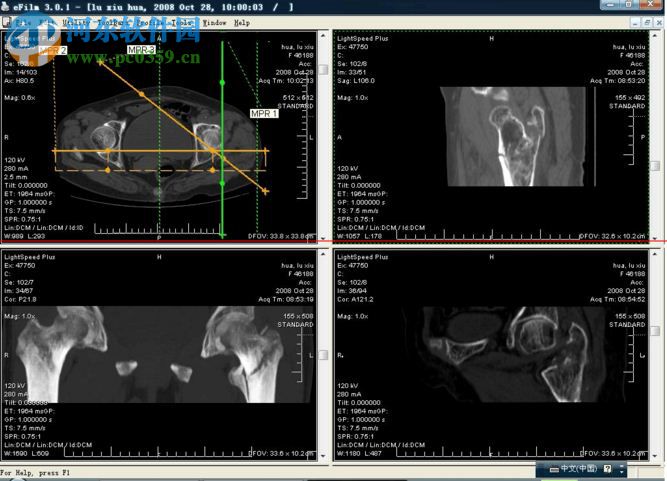Click left diamond handle on dashed orange line
Image resolution: width=667 pixels, height=481 pixels.
point(108,170)
